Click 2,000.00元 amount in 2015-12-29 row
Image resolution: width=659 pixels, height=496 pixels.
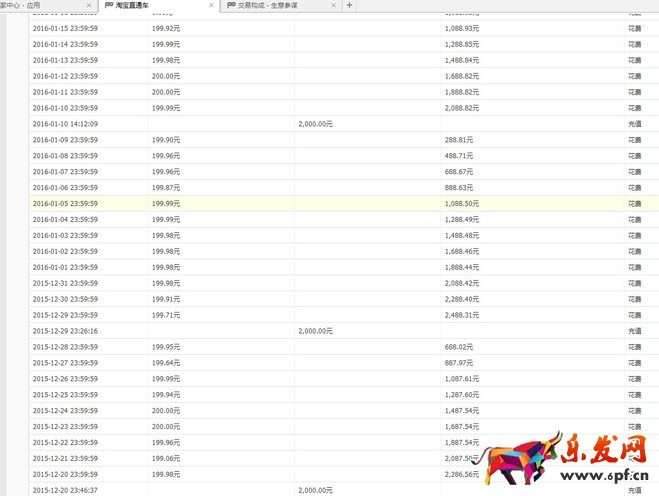315,330
